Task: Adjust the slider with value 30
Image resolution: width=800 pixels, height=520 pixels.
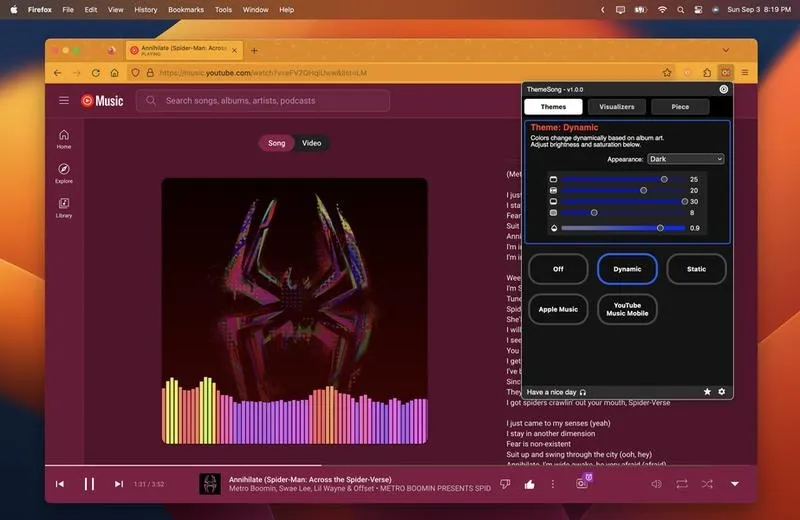Action: [622, 202]
